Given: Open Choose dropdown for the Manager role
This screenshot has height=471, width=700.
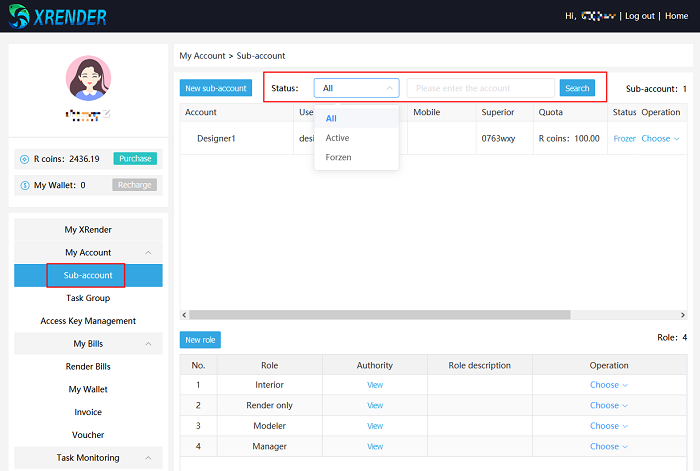Looking at the screenshot, I should click(608, 446).
